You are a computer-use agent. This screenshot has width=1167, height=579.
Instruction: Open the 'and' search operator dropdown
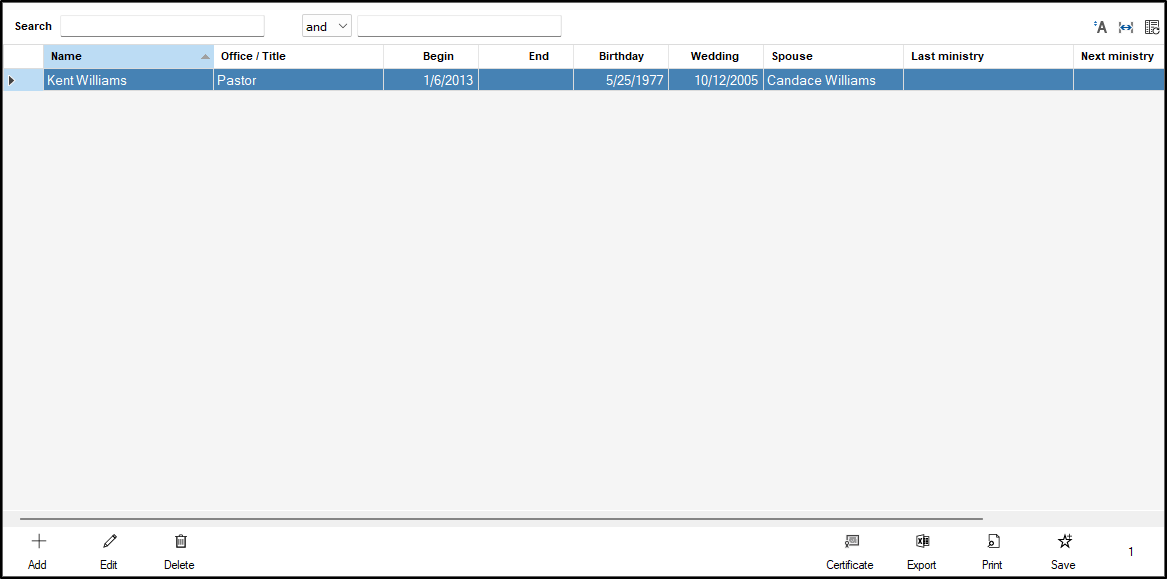pyautogui.click(x=327, y=26)
